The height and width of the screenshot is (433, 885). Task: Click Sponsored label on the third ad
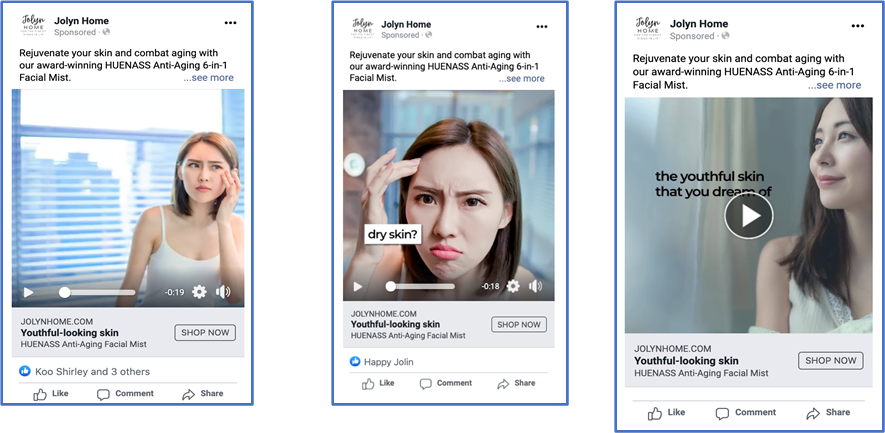692,36
